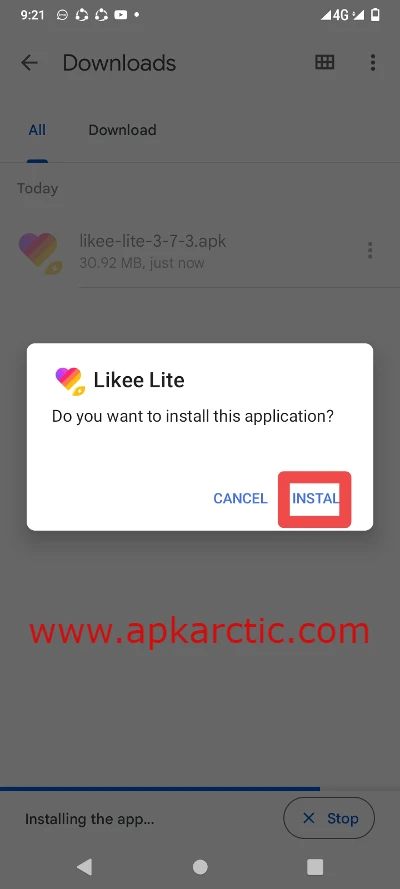Tap the Android back navigation triangle
The width and height of the screenshot is (400, 889).
pos(85,866)
